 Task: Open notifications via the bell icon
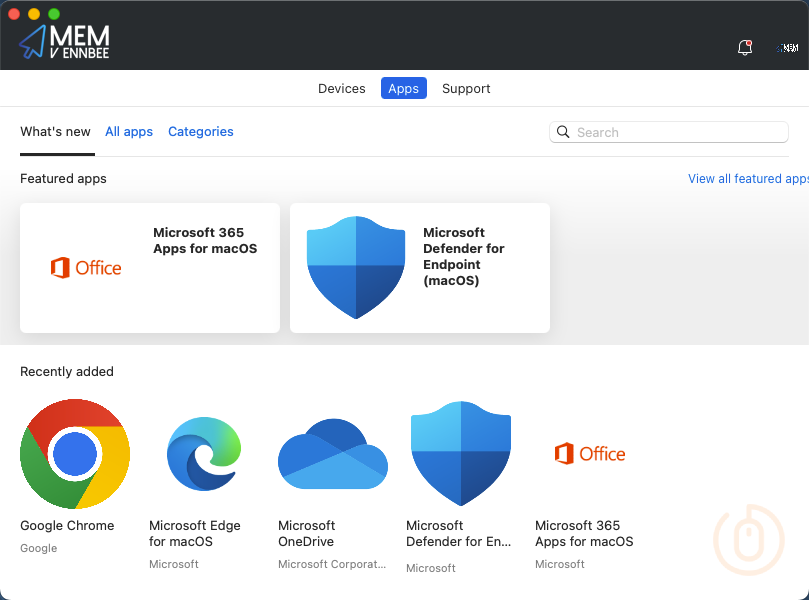point(744,47)
